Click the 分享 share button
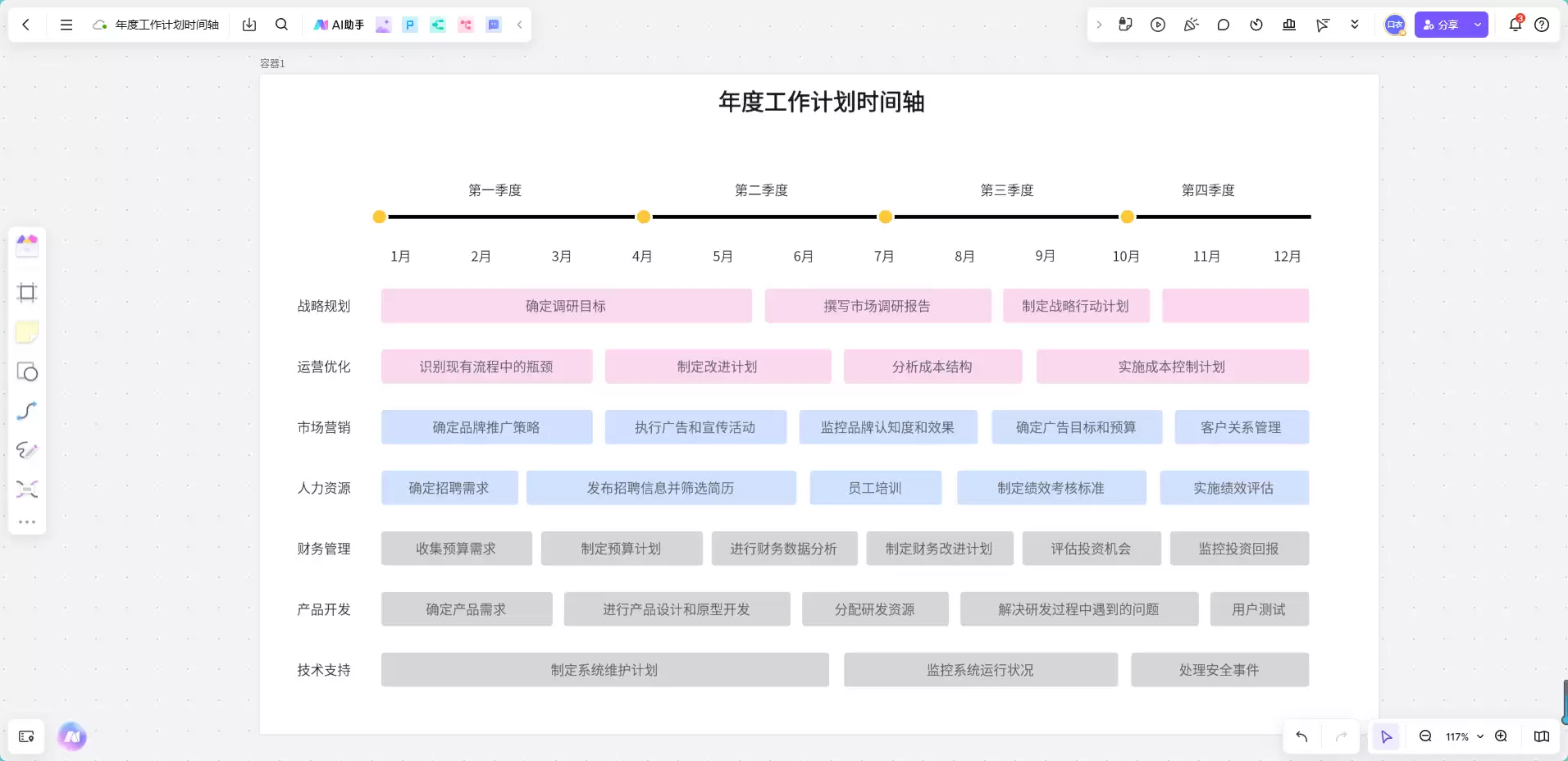 point(1442,25)
